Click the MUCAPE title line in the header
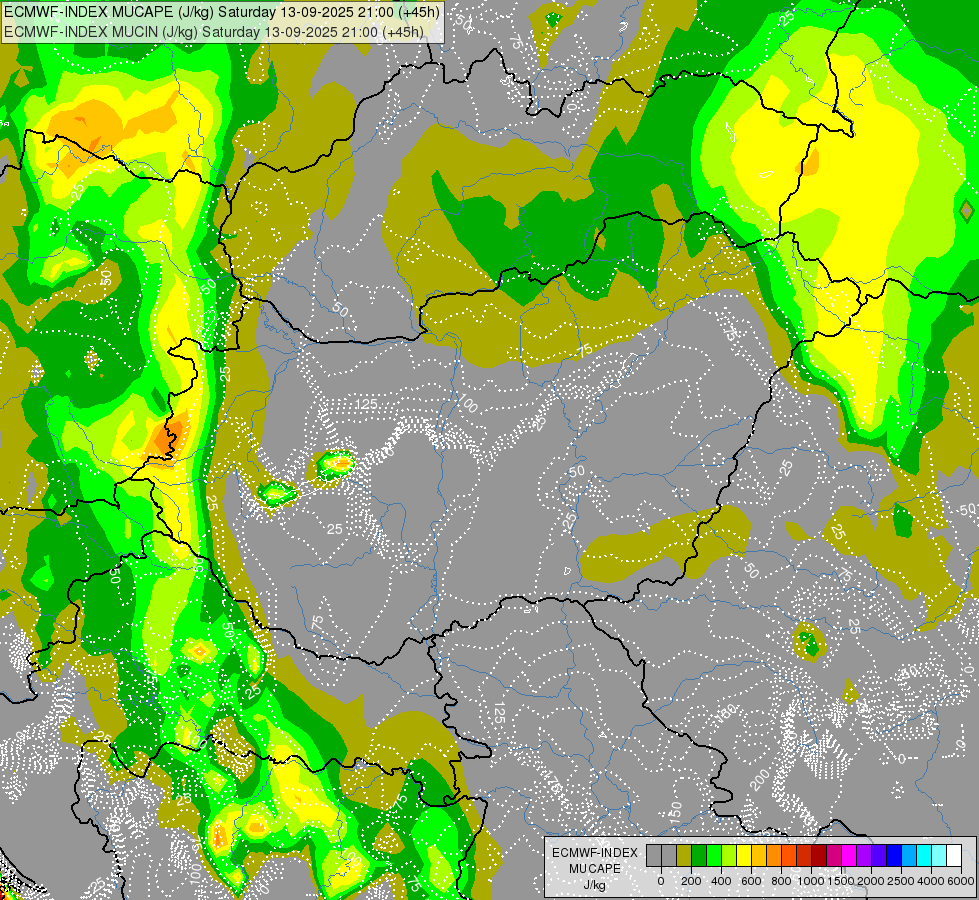This screenshot has height=900, width=979. pos(222,12)
